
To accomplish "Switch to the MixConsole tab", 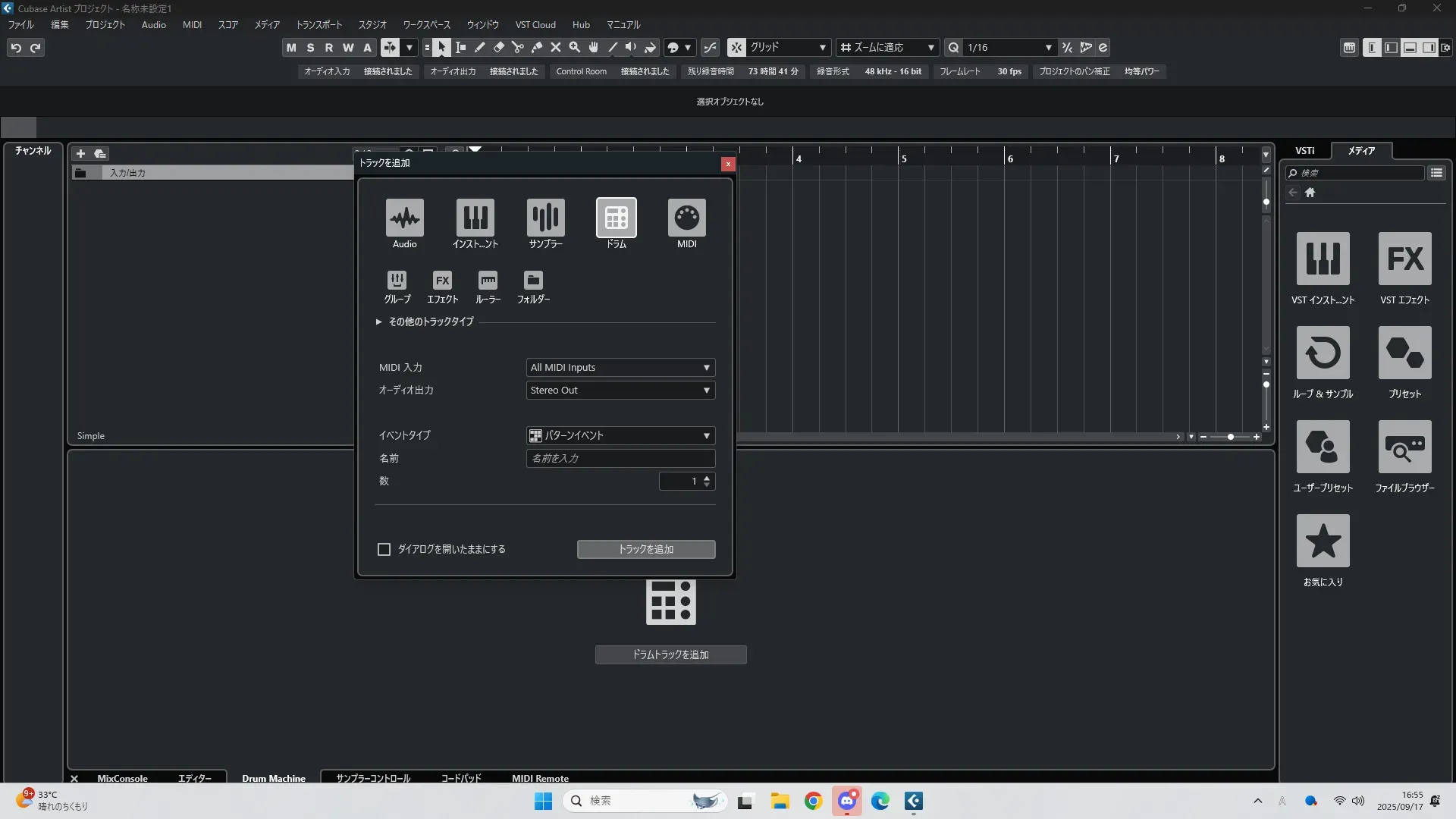I will (122, 778).
